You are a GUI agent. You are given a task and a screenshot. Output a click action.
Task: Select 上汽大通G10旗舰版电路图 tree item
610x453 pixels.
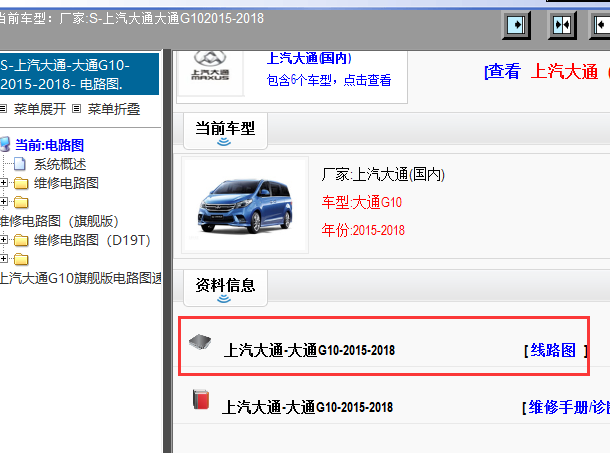click(81, 278)
